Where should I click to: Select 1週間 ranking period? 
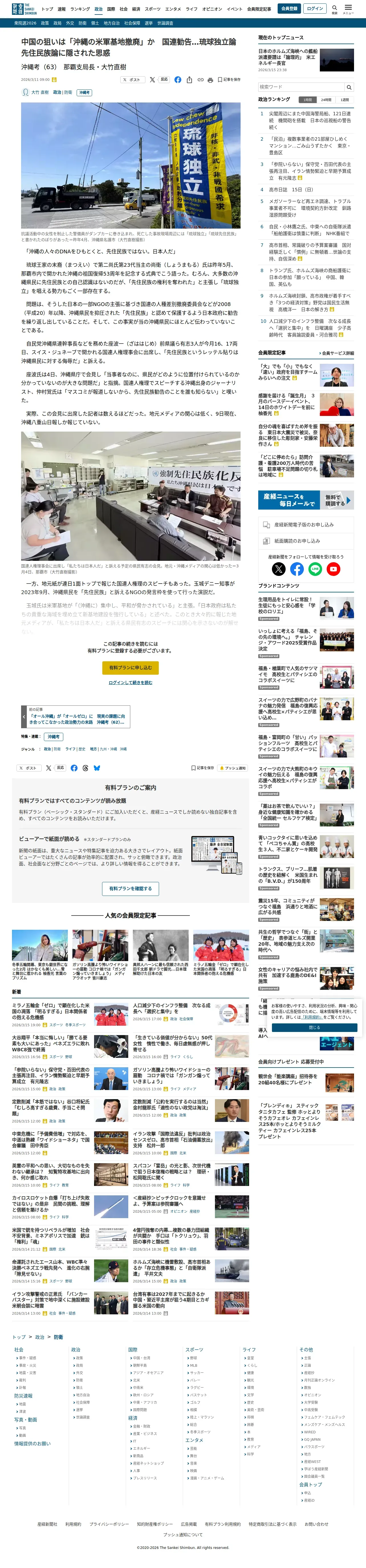[345, 100]
